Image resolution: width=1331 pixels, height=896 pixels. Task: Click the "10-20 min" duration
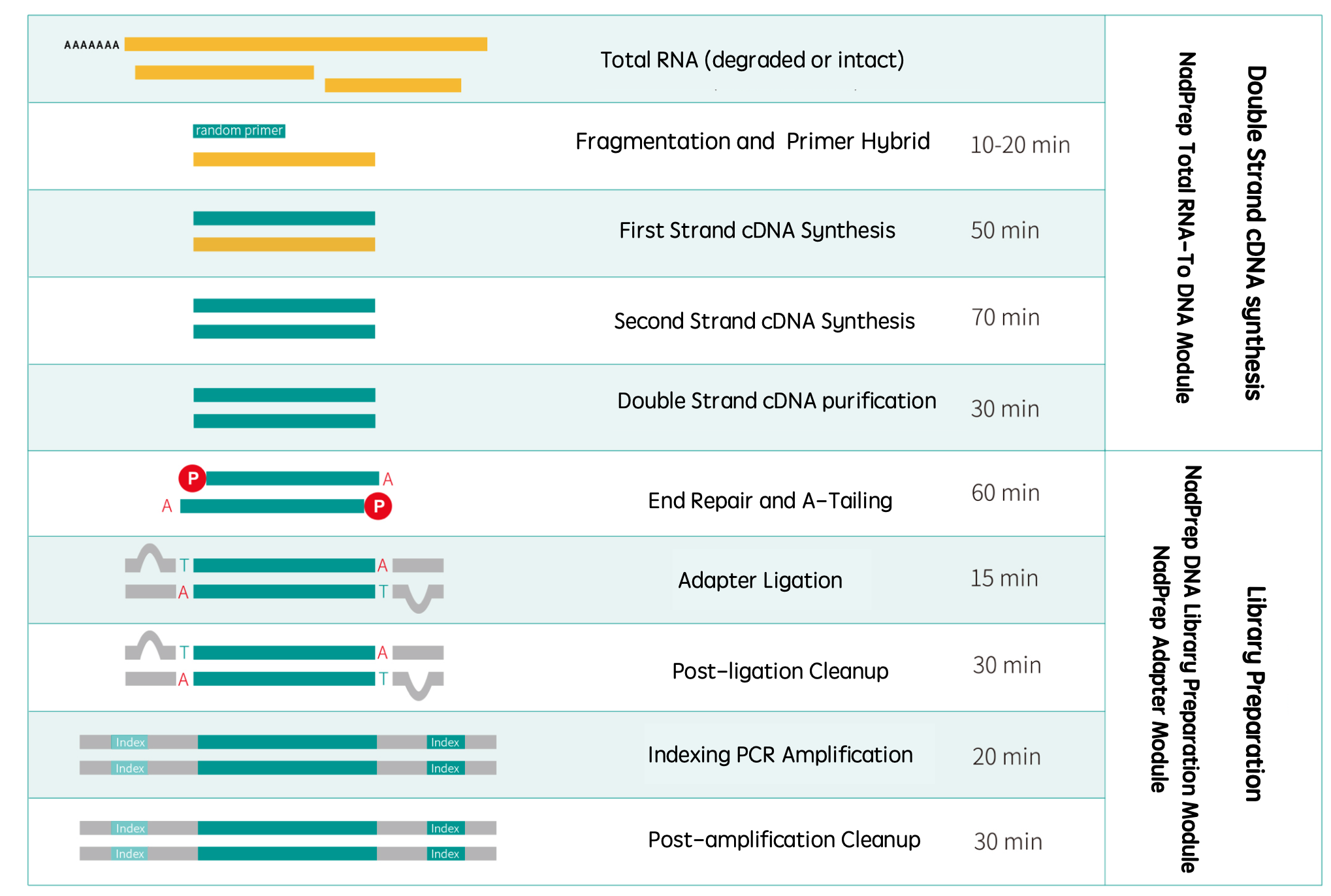(1019, 145)
